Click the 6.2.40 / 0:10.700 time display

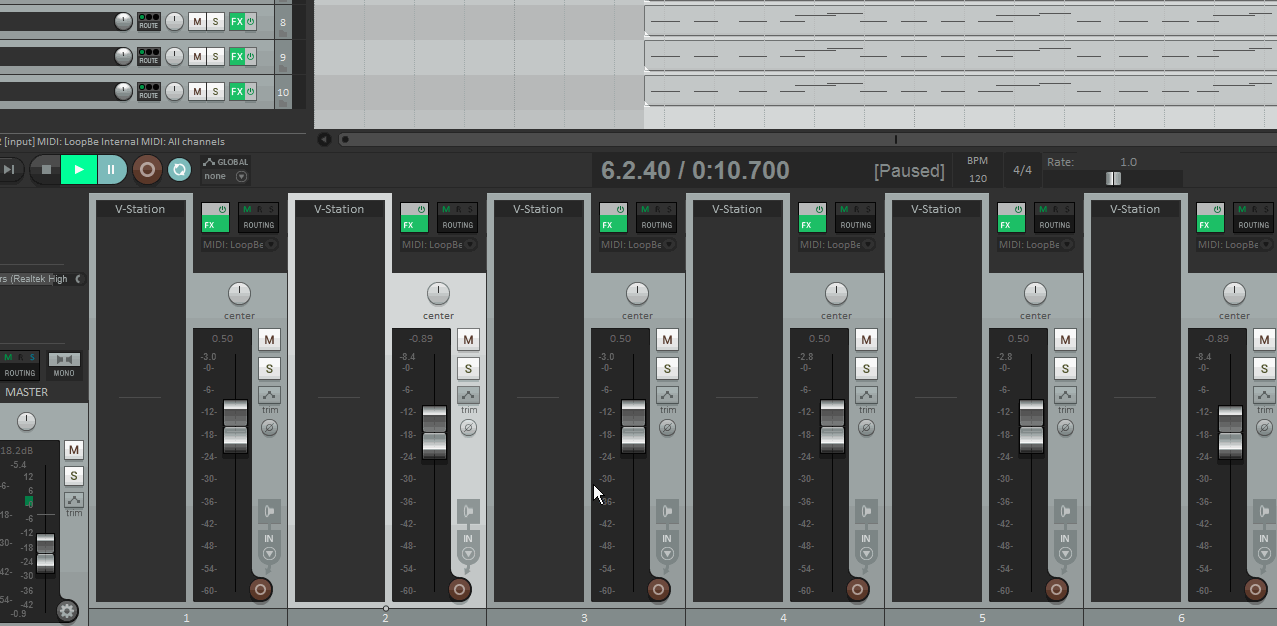tap(695, 170)
